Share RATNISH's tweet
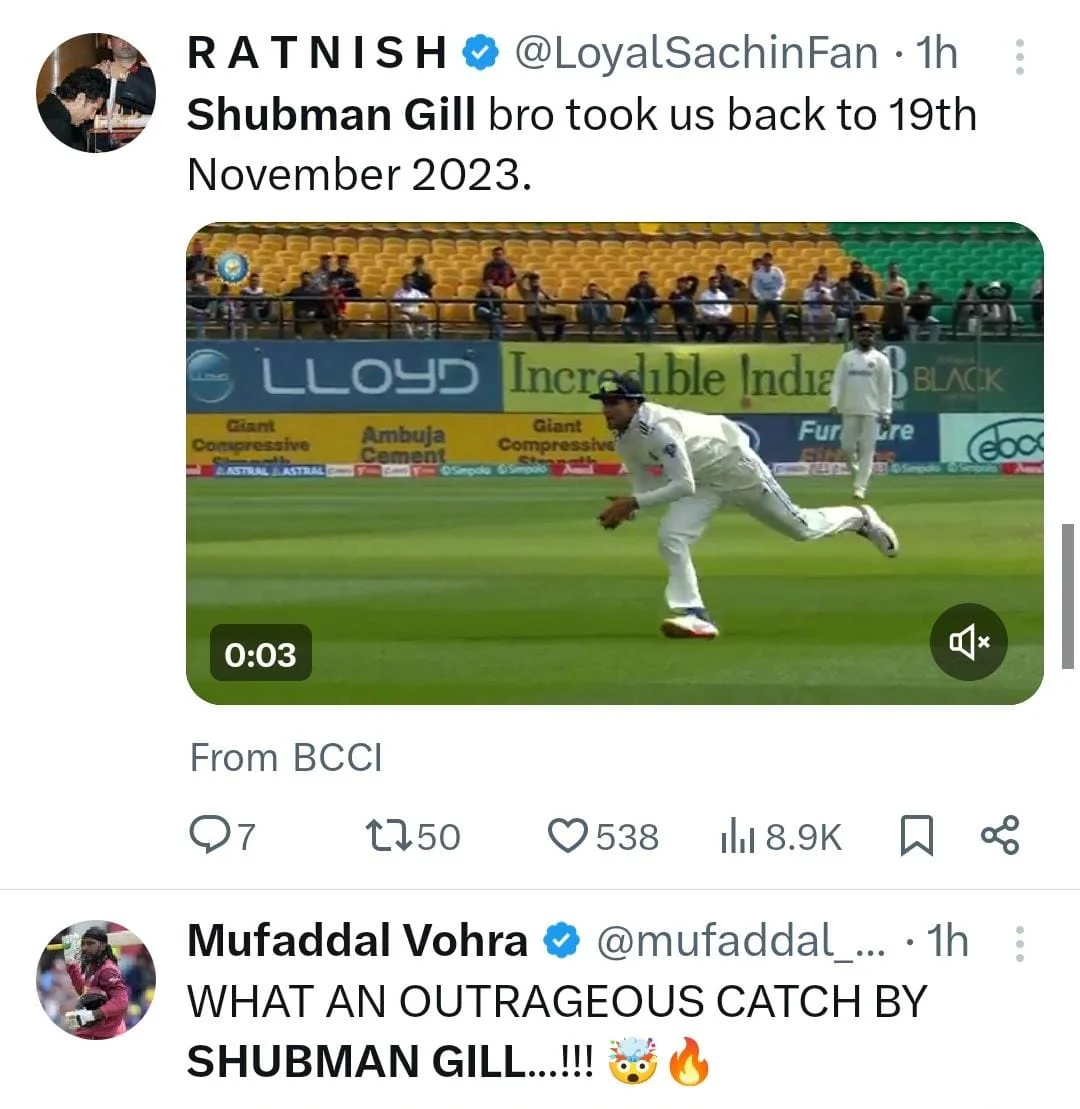Image resolution: width=1080 pixels, height=1109 pixels. 999,835
